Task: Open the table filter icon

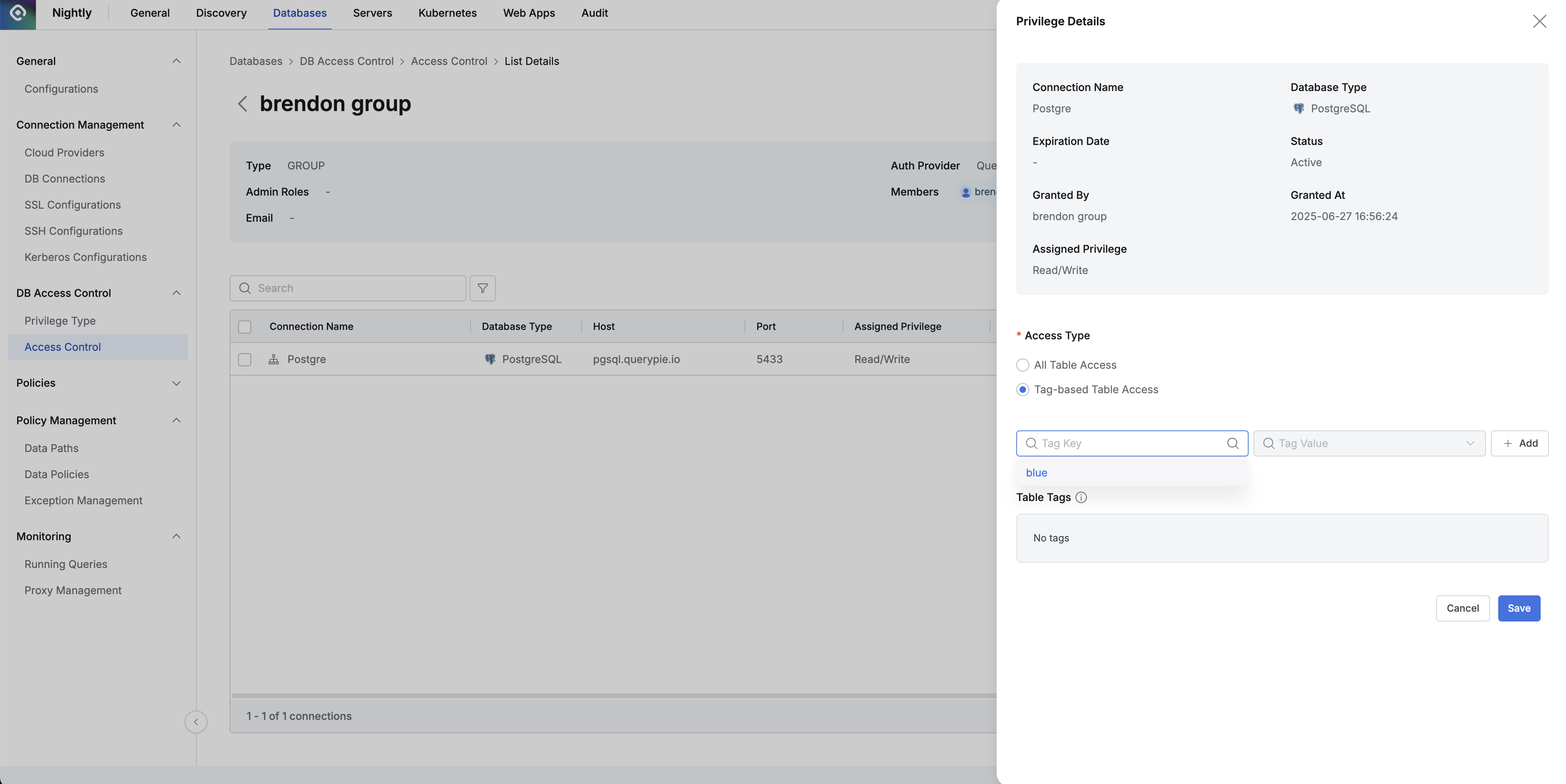Action: [x=482, y=288]
